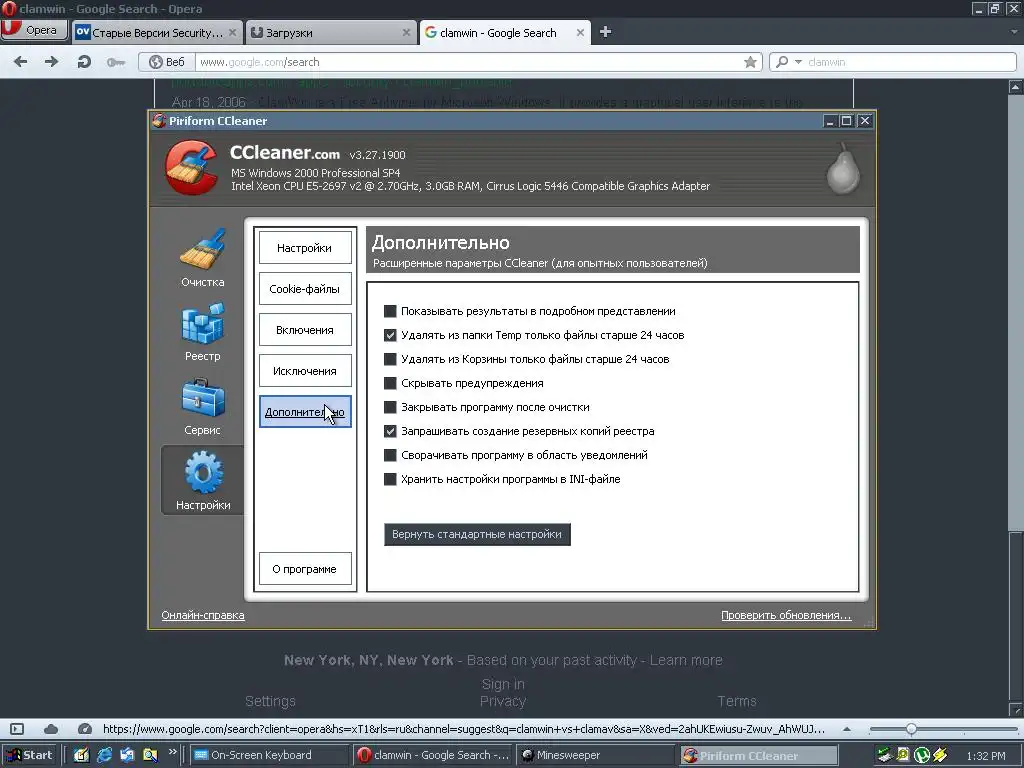Enable Хранить настройки программы в INI-файле

390,479
